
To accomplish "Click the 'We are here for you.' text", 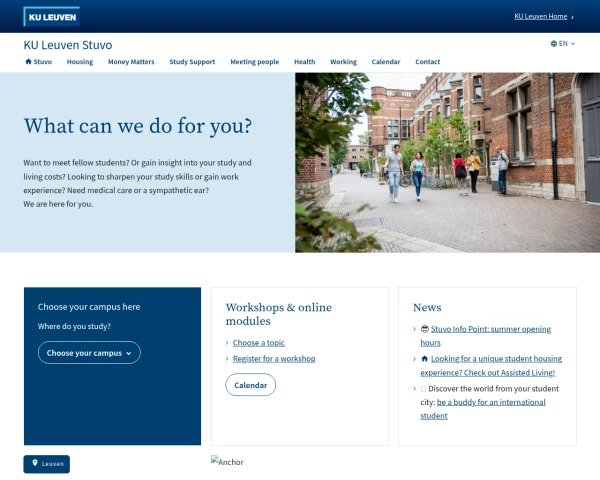I will tap(58, 204).
